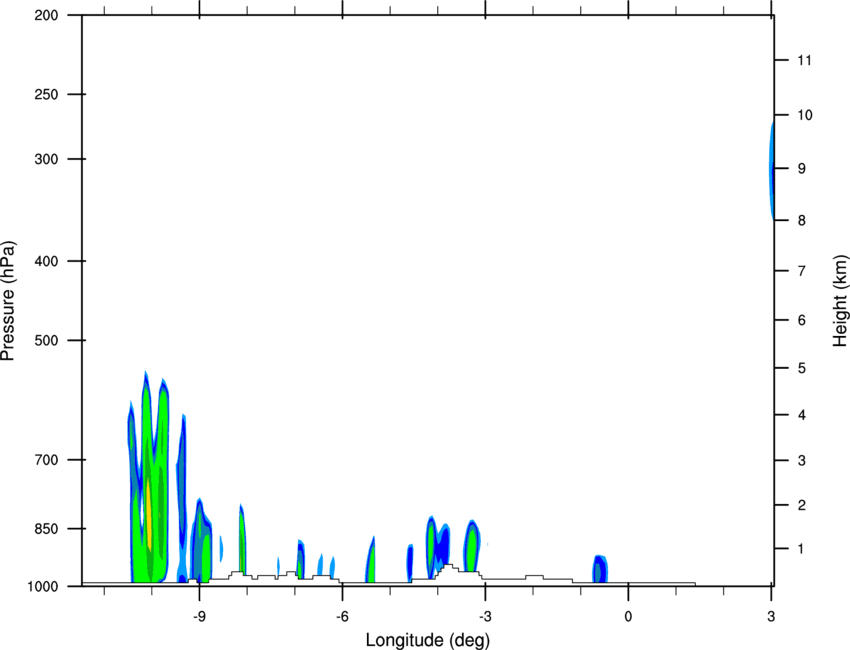Image resolution: width=850 pixels, height=650 pixels.
Task: Click the 11 km height tick label
Action: pyautogui.click(x=804, y=60)
